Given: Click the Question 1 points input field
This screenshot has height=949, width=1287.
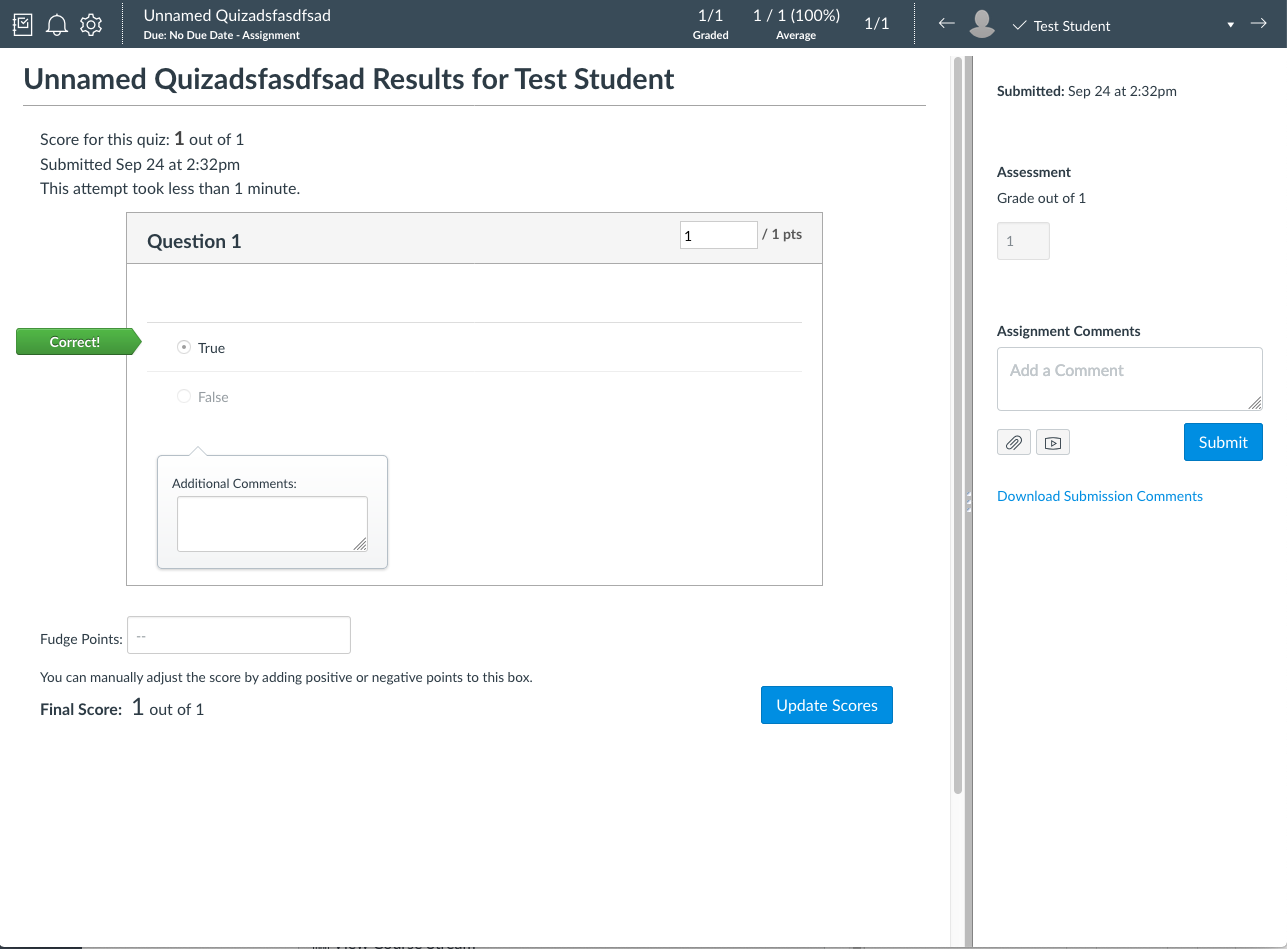Looking at the screenshot, I should (718, 234).
